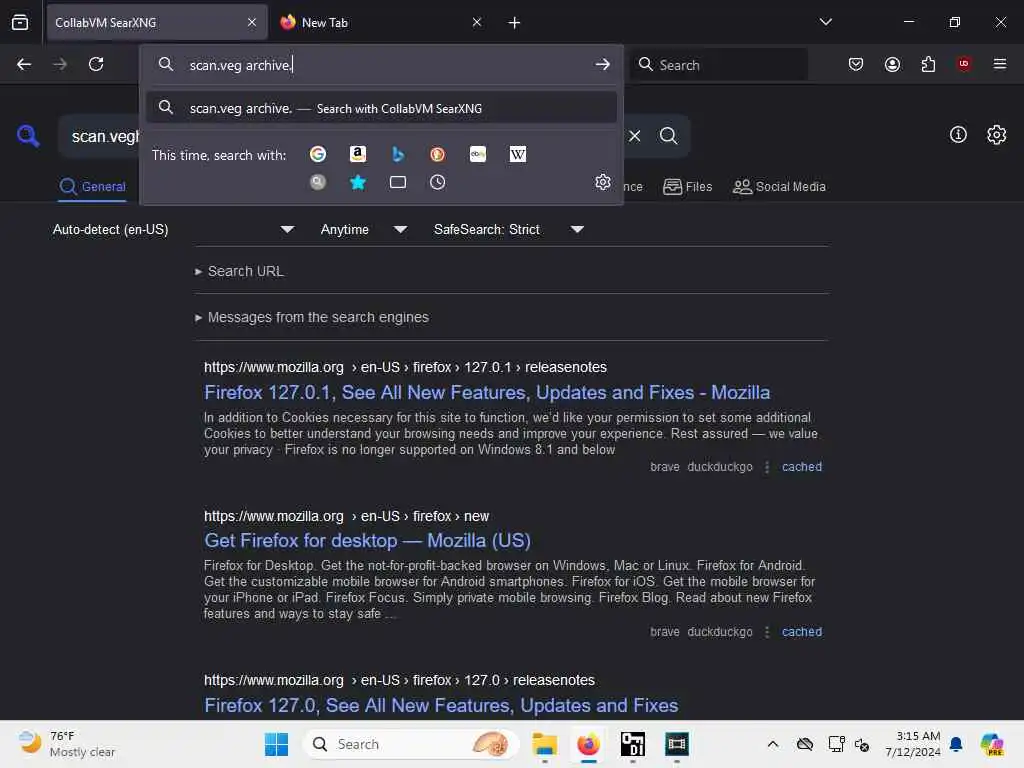This screenshot has width=1024, height=768.
Task: Open Firefox 127.0 release notes result
Action: 441,705
